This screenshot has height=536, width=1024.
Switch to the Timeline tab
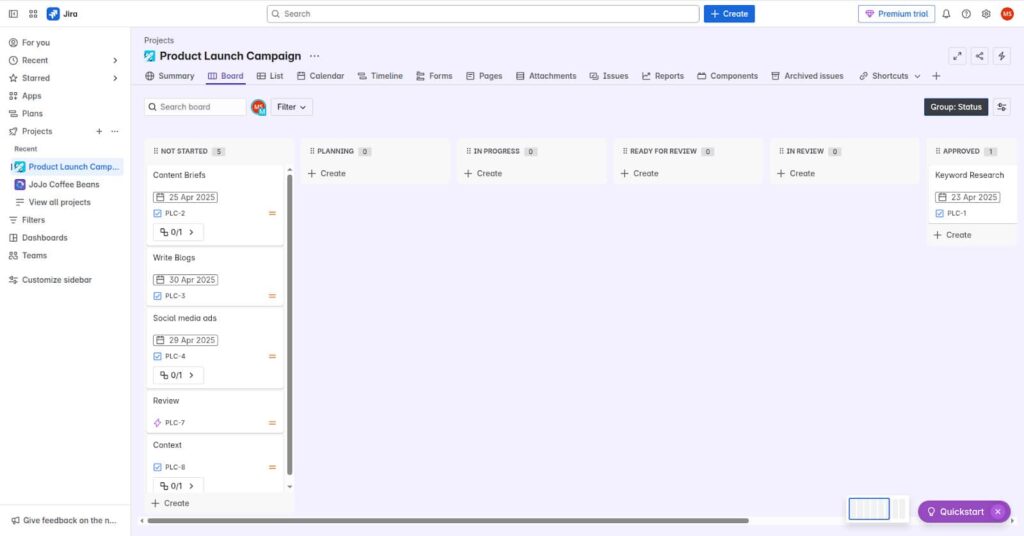tap(380, 76)
